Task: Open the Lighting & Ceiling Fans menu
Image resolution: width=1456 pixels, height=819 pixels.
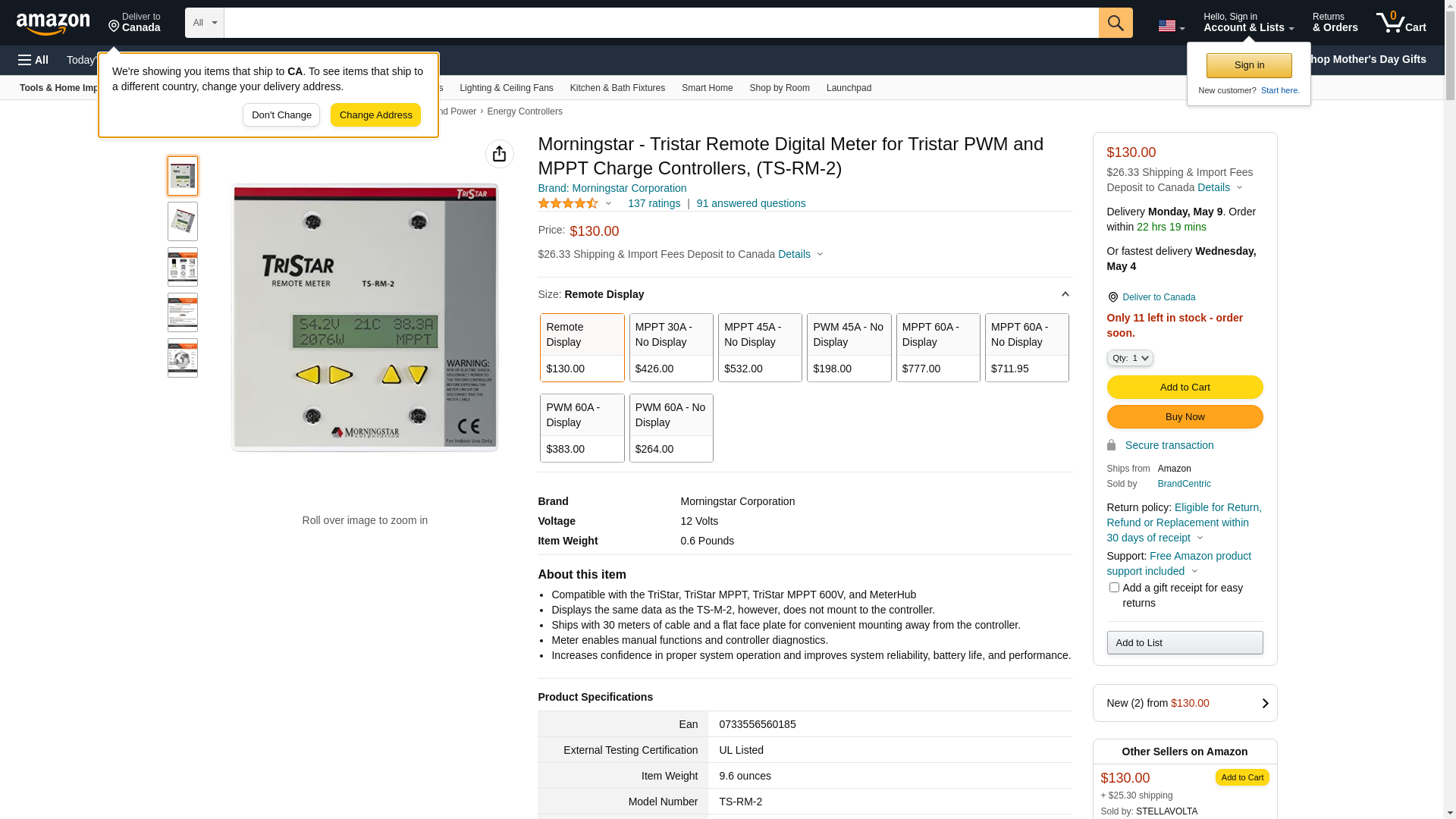Action: [x=506, y=88]
